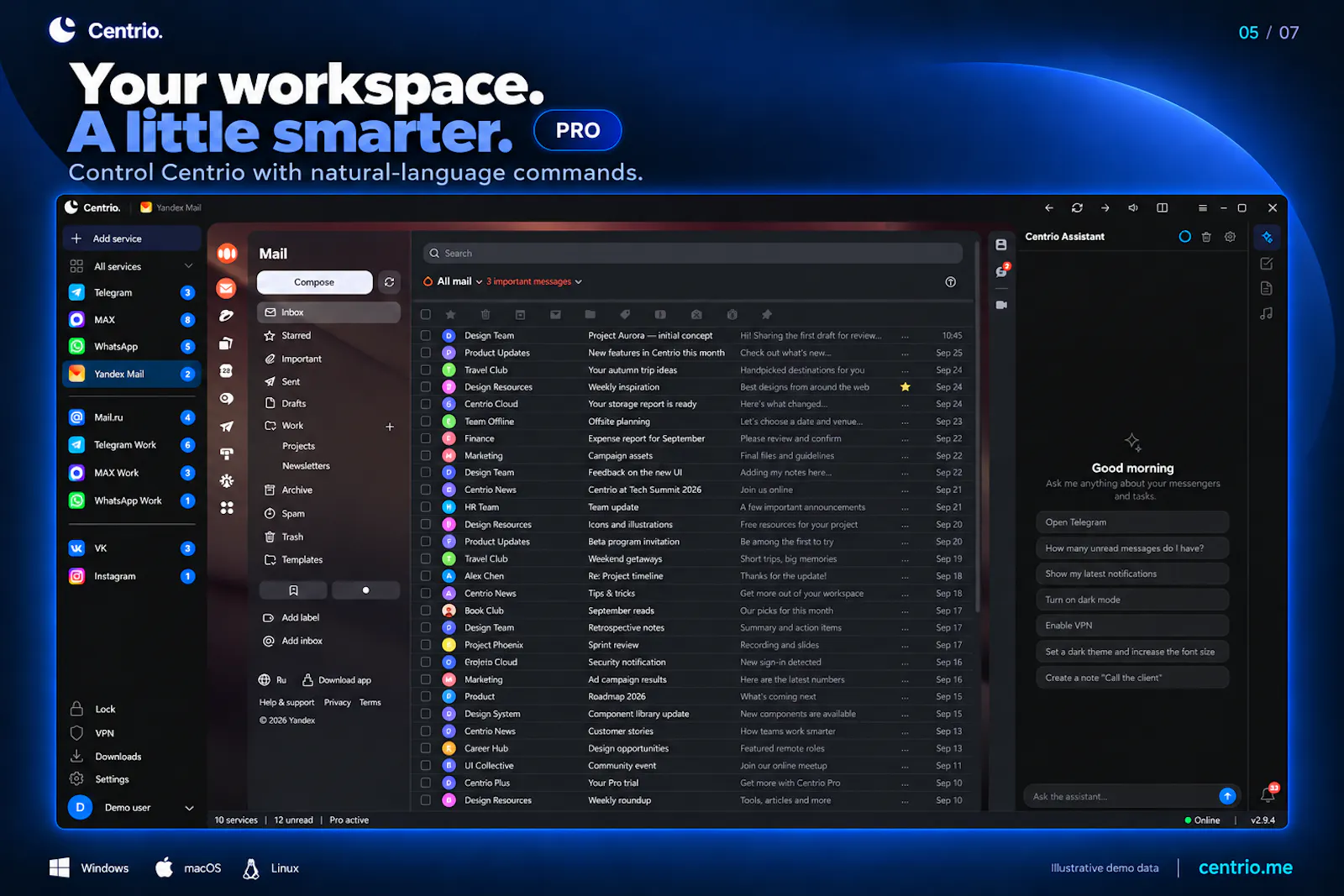Reload page using the title bar refresh icon
The image size is (1344, 896).
(x=1077, y=207)
